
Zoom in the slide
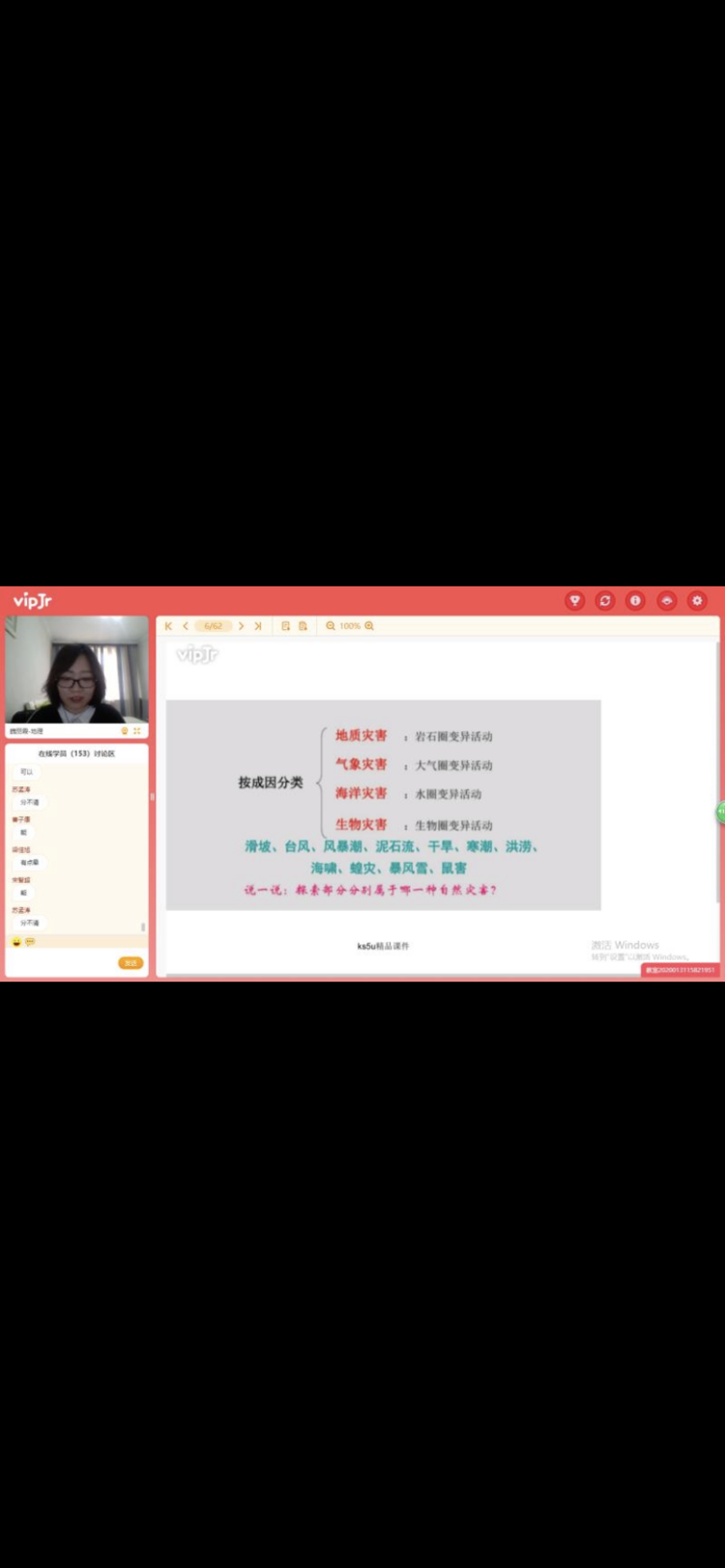(x=369, y=626)
